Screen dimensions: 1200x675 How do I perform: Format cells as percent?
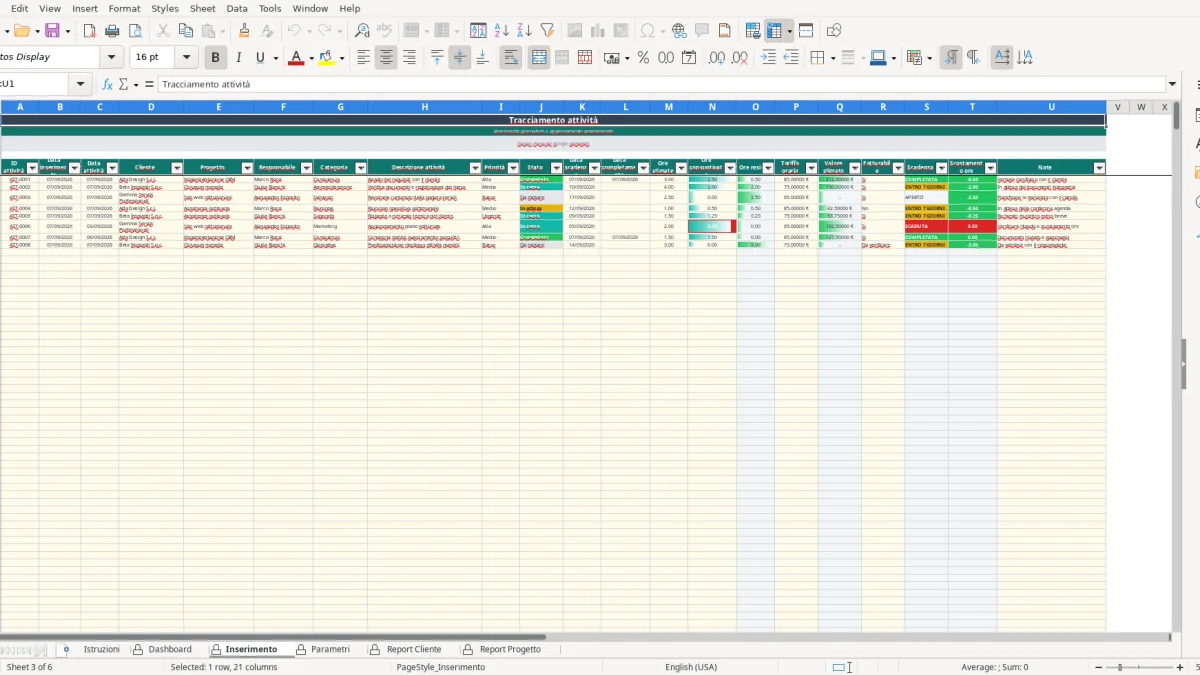(643, 58)
